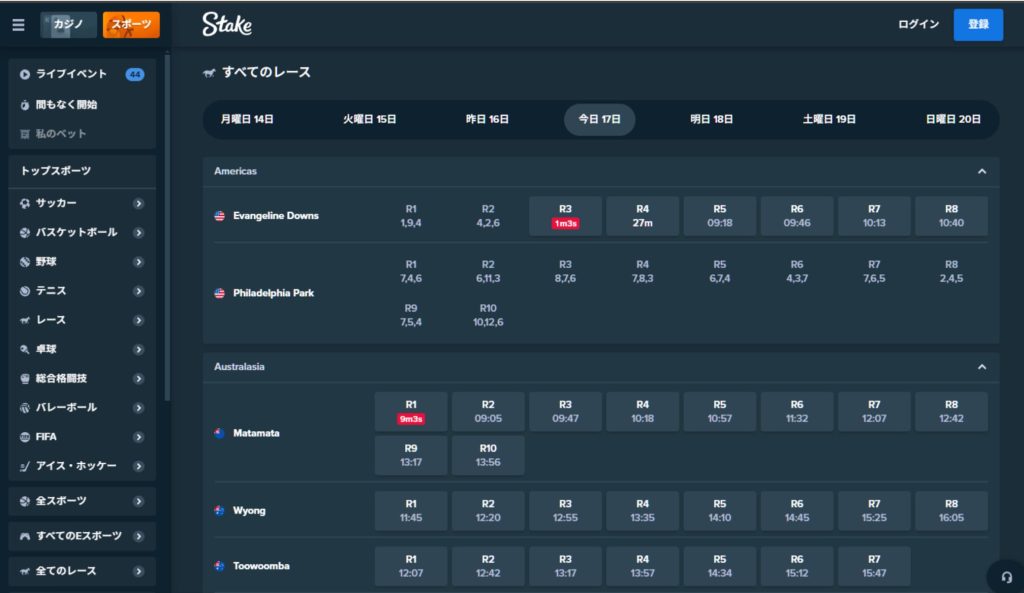Viewport: 1024px width, 593px height.
Task: Click the live events play icon
Action: click(x=25, y=74)
